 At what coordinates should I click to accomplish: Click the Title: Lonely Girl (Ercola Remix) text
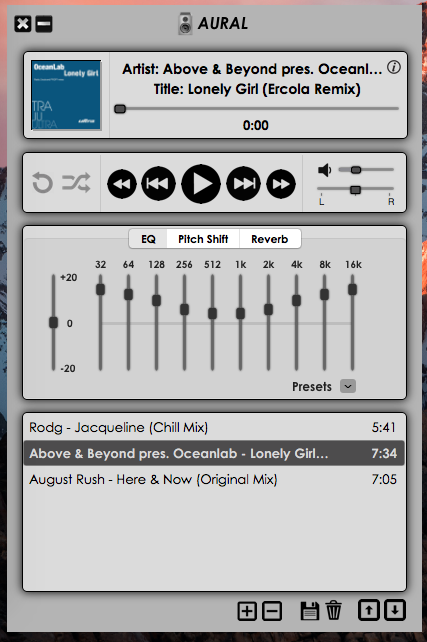pyautogui.click(x=257, y=89)
